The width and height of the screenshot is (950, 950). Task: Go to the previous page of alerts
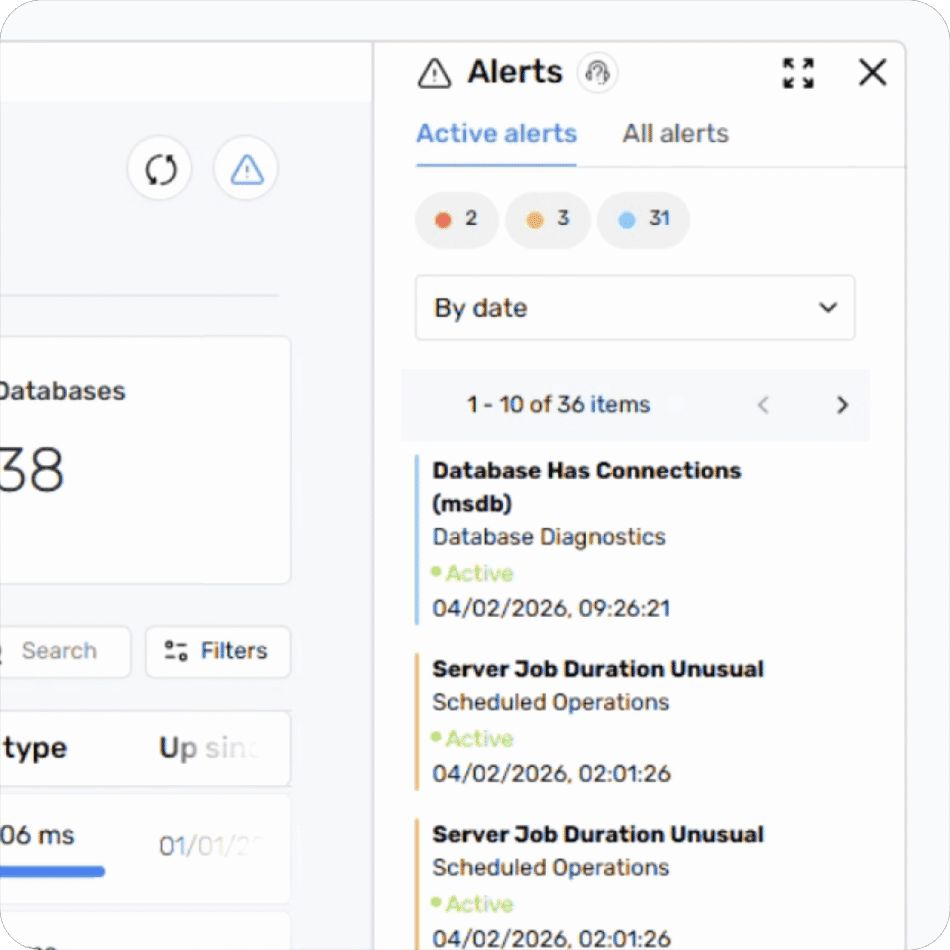(763, 405)
